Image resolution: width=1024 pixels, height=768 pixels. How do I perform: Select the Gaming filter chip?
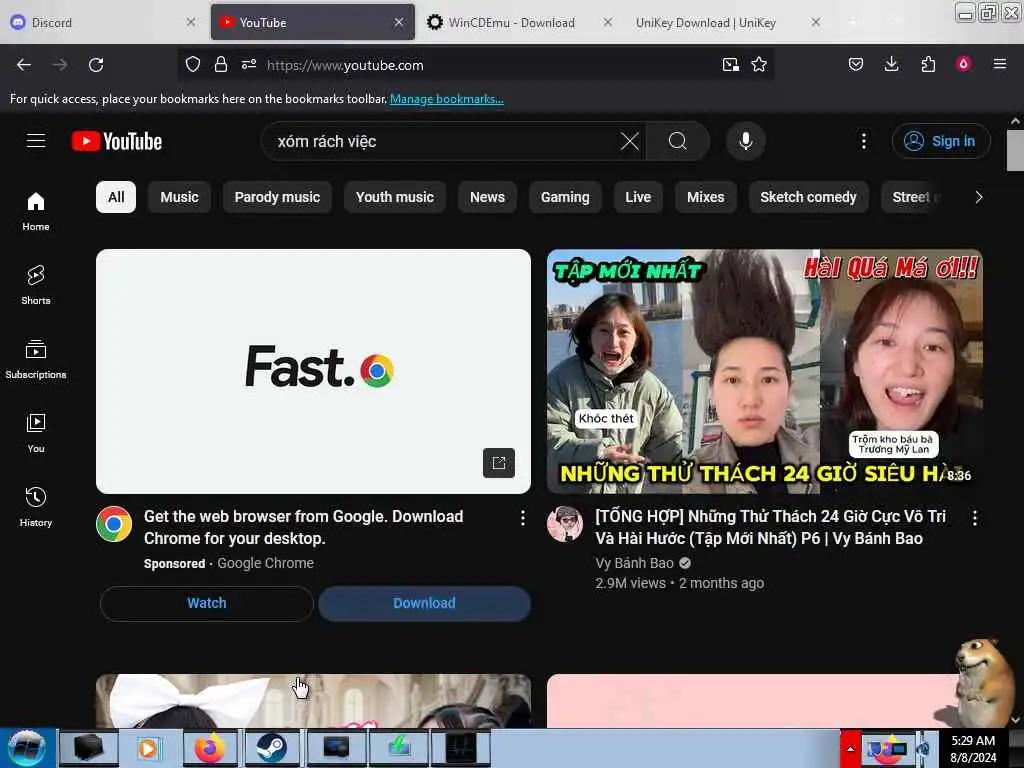click(x=565, y=197)
